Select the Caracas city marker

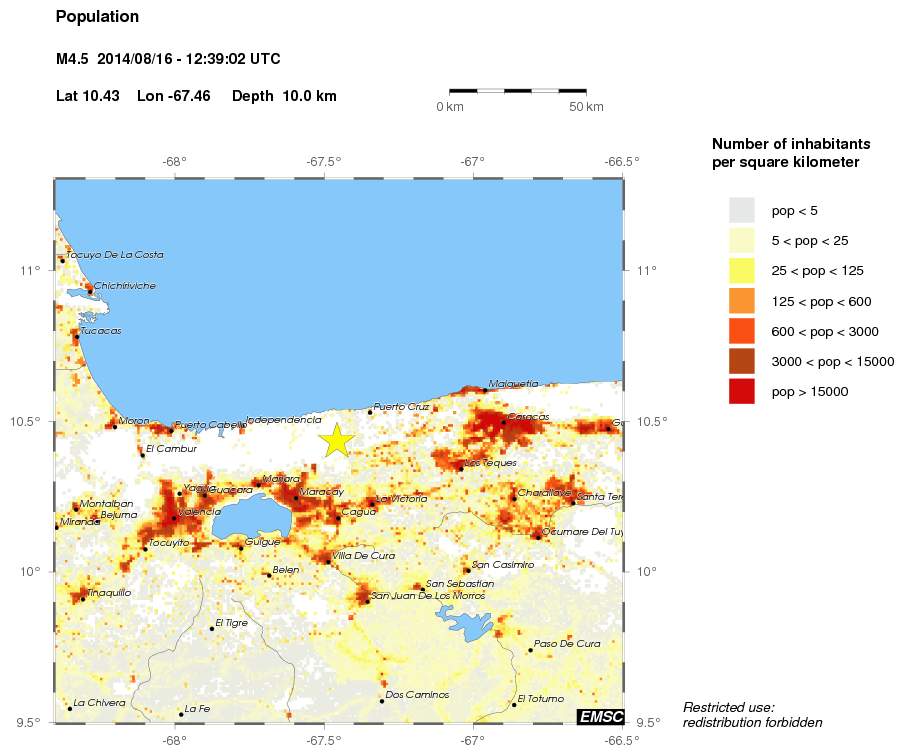click(502, 424)
